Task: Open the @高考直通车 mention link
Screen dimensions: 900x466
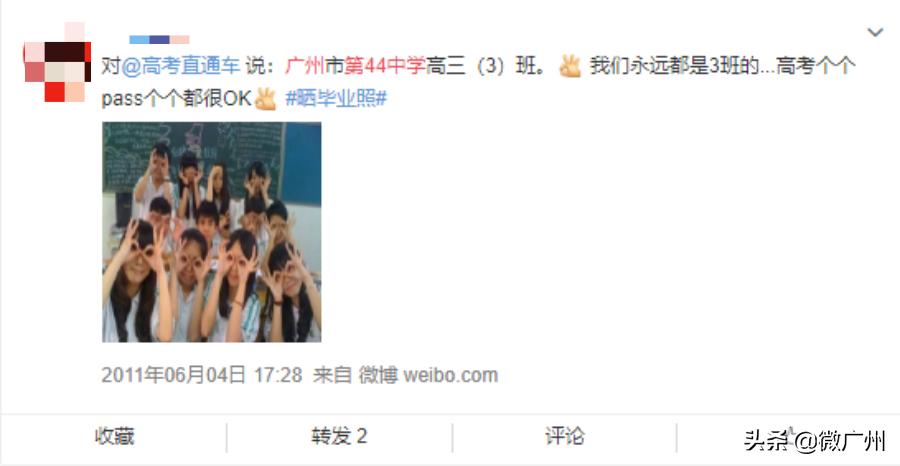Action: [180, 66]
